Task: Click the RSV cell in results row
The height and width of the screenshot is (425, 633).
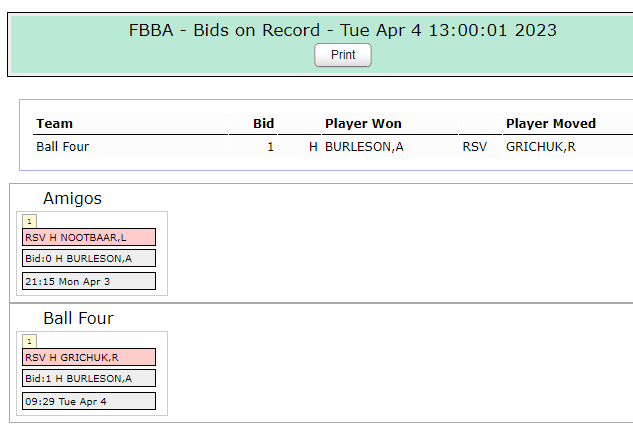Action: (474, 147)
